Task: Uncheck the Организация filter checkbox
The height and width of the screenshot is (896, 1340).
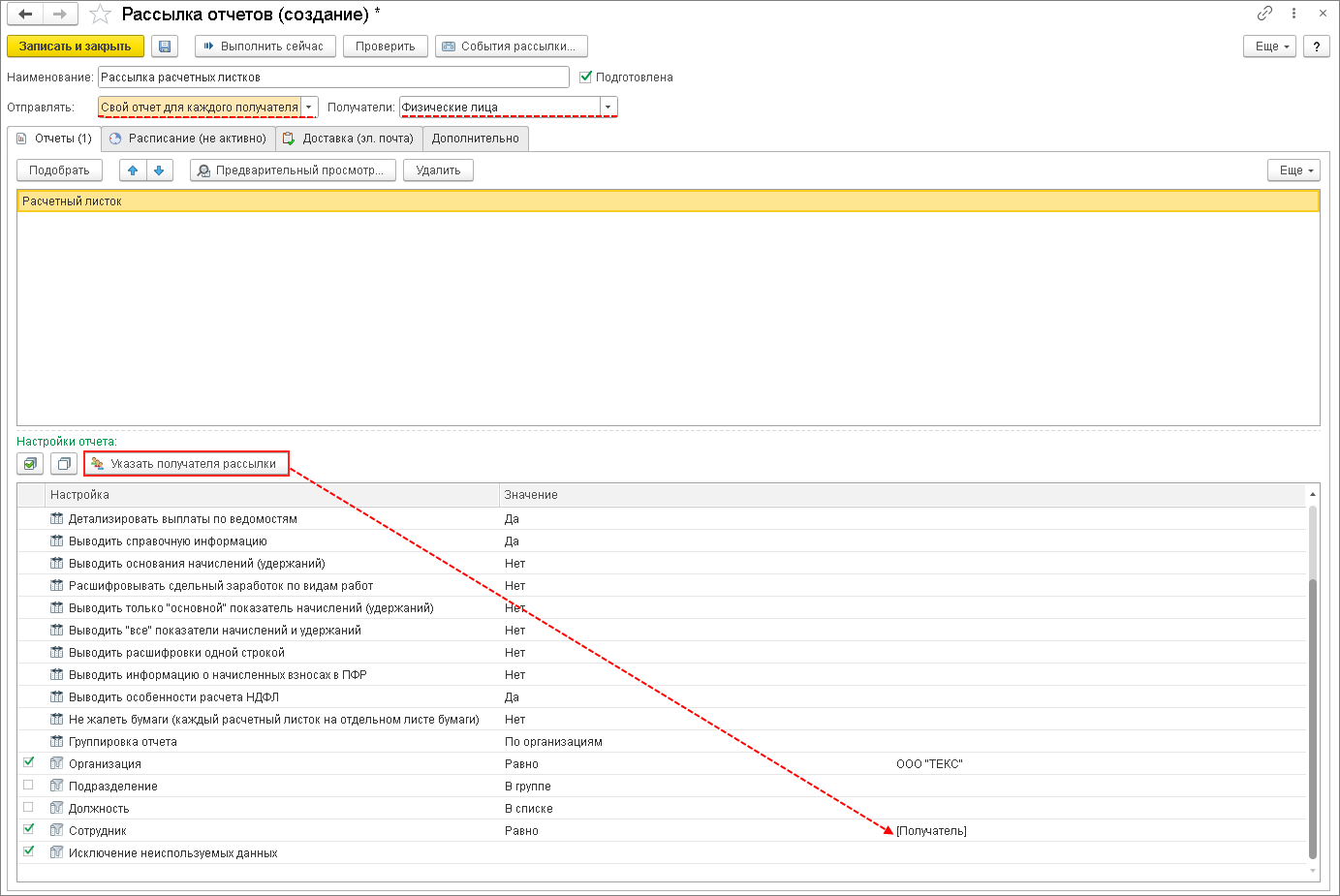Action: (29, 763)
